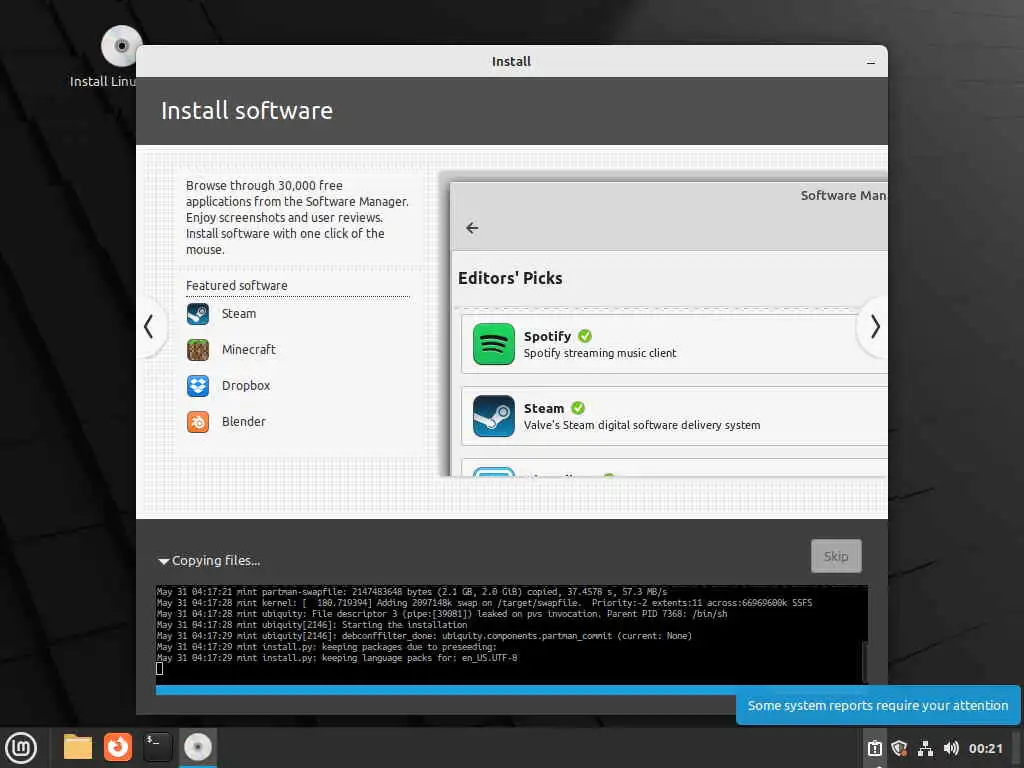Click the Software Manager title in preview

(x=843, y=195)
